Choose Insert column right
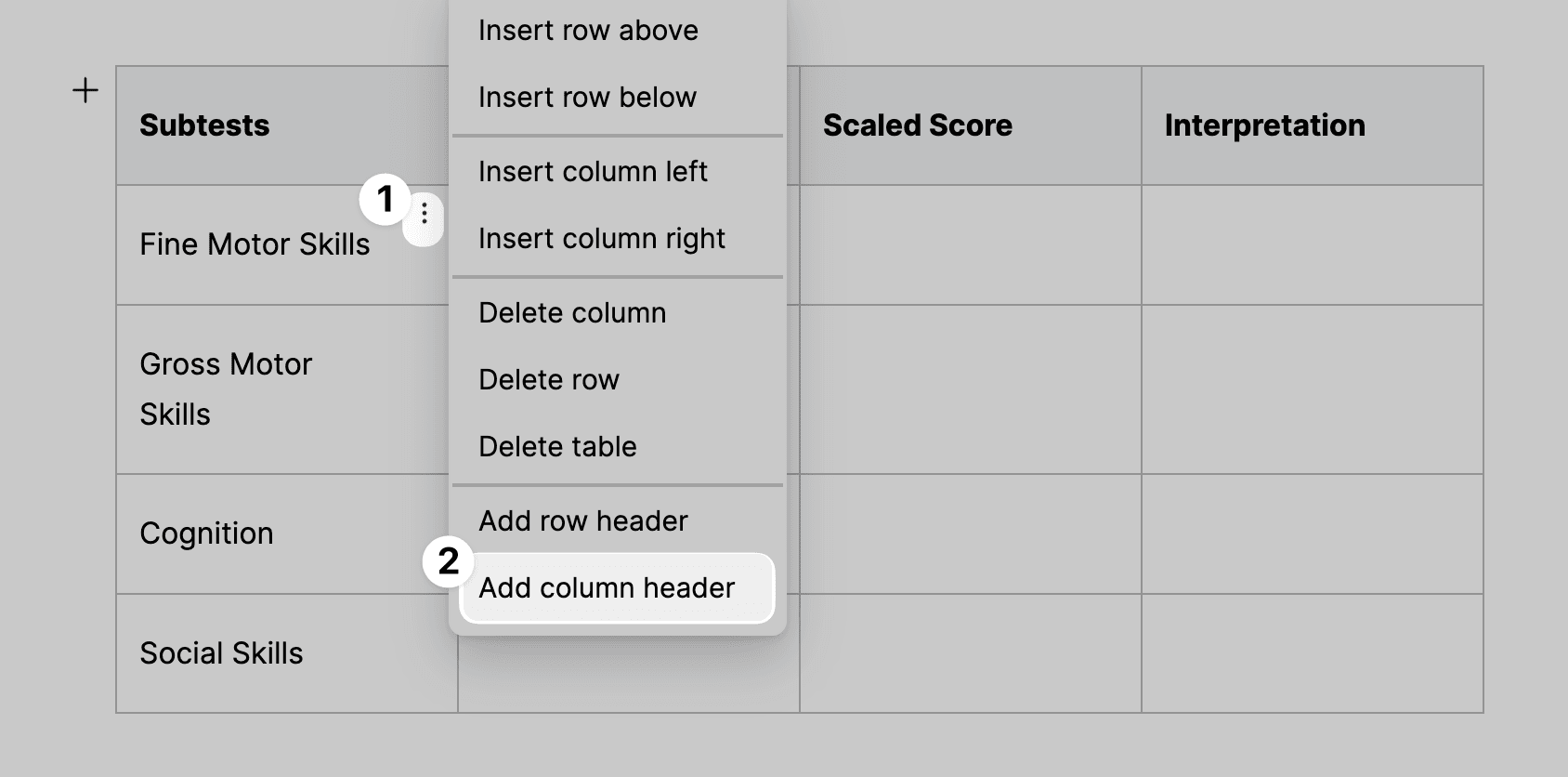The width and height of the screenshot is (1568, 777). point(602,238)
